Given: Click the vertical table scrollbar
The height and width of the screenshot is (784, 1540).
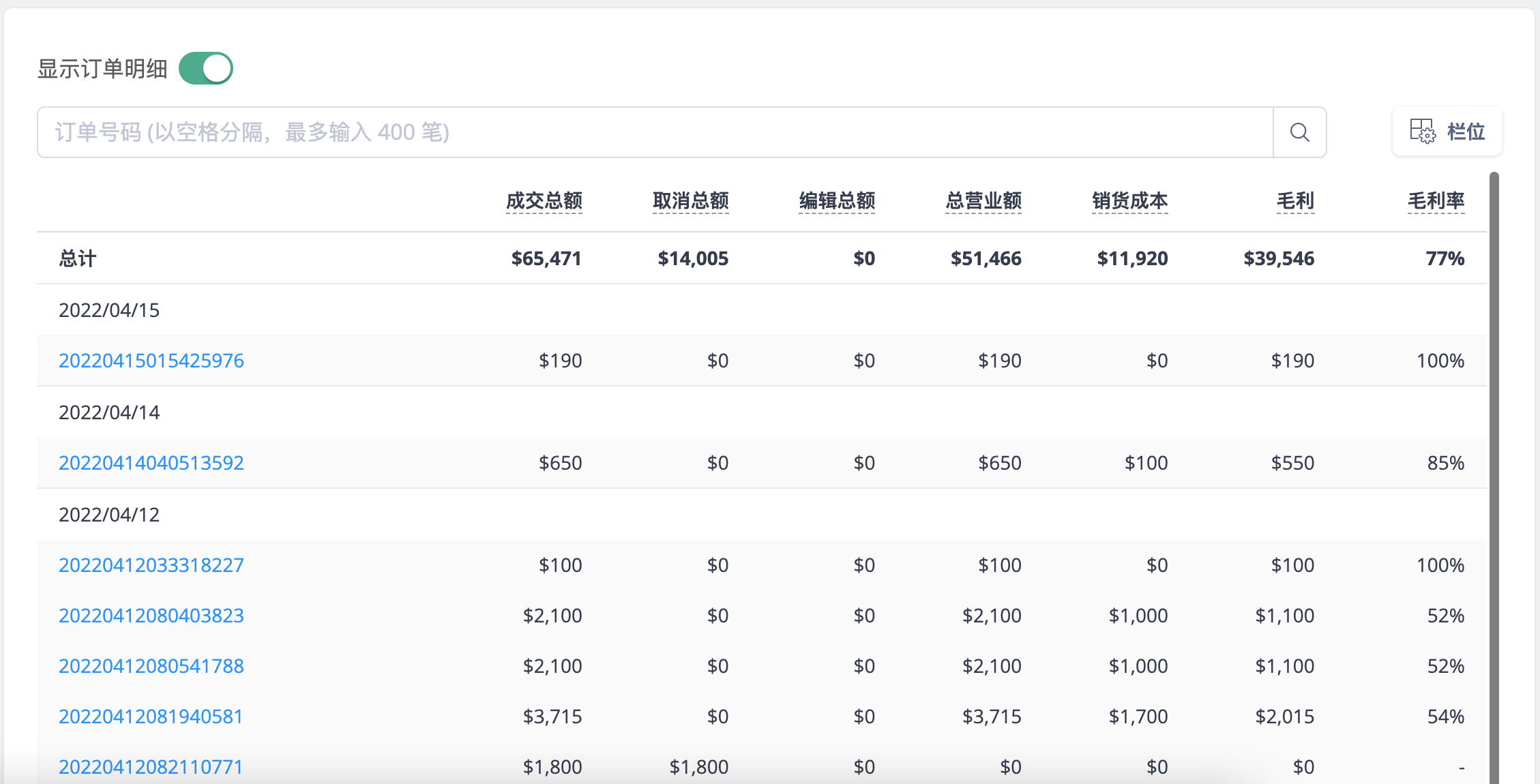Looking at the screenshot, I should [1494, 477].
